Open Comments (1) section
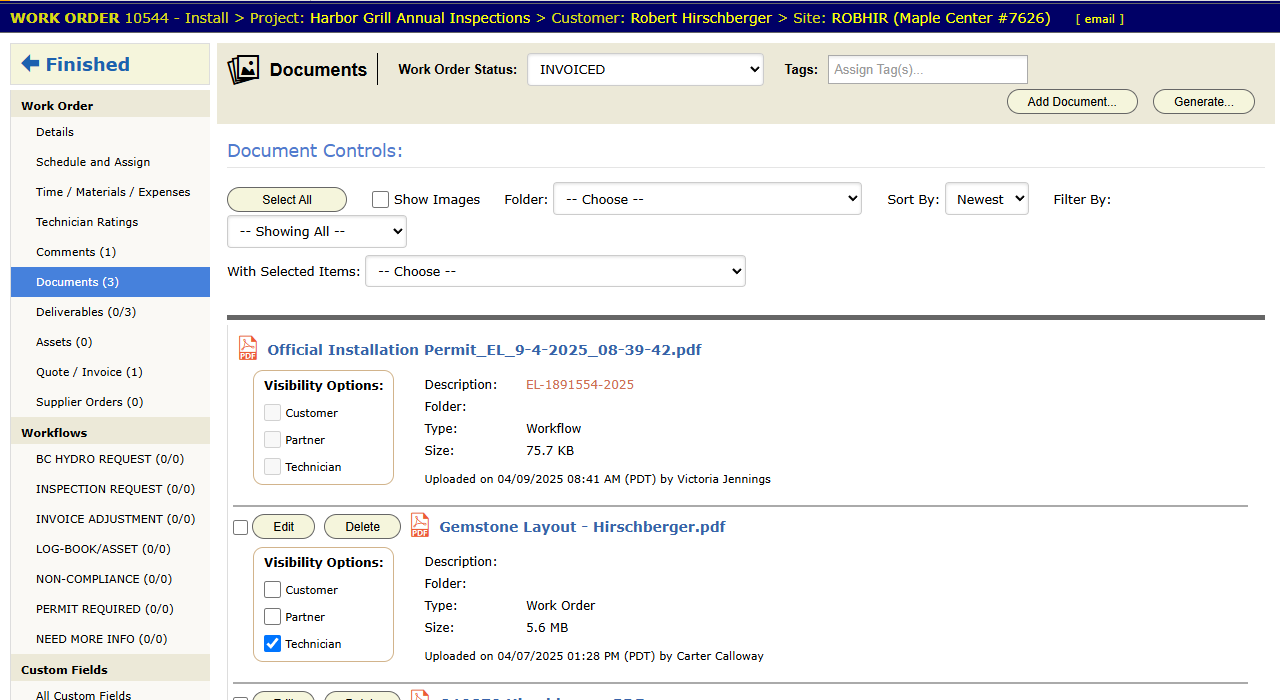1280x700 pixels. [110, 252]
